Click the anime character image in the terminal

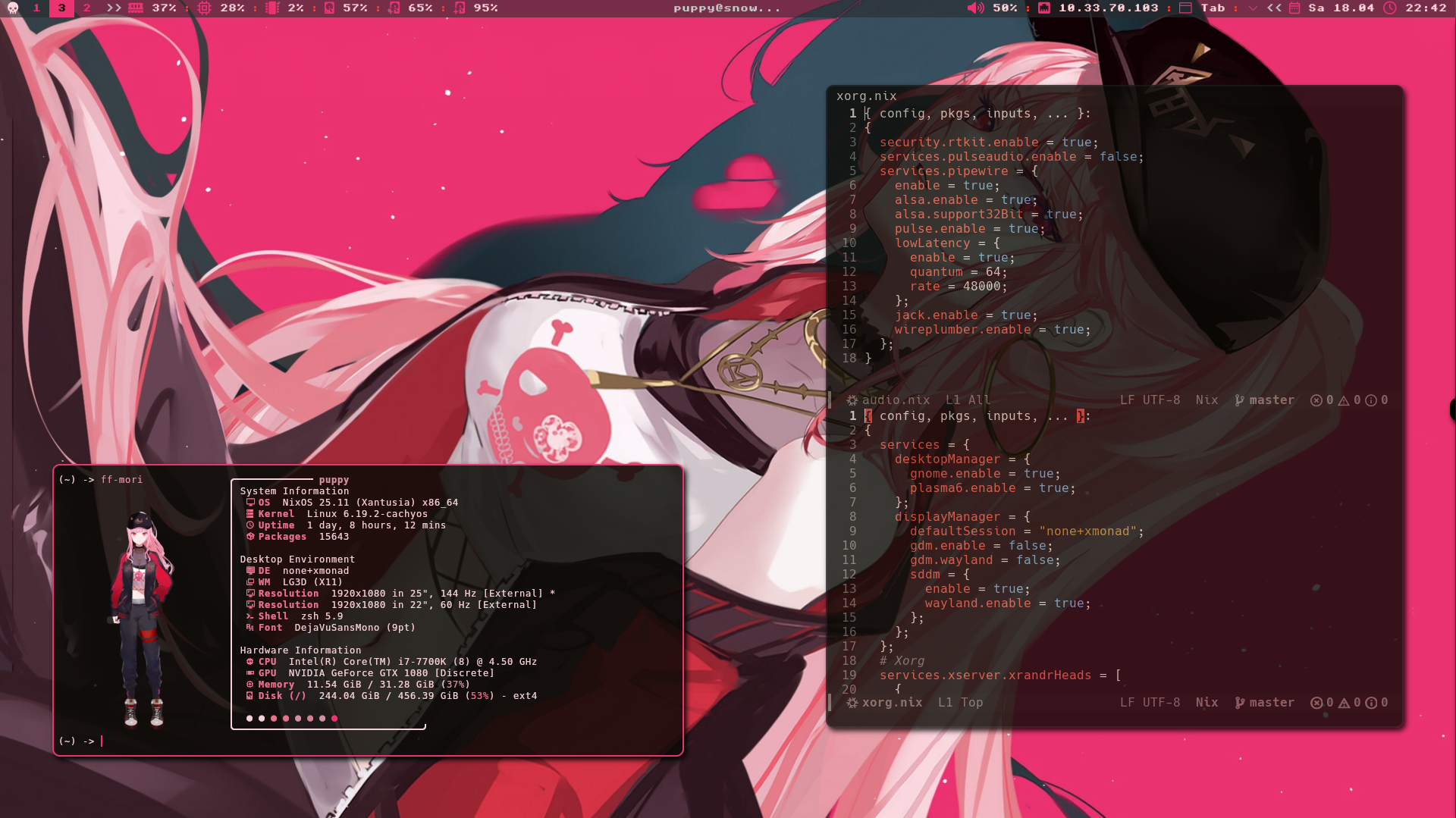pyautogui.click(x=143, y=619)
